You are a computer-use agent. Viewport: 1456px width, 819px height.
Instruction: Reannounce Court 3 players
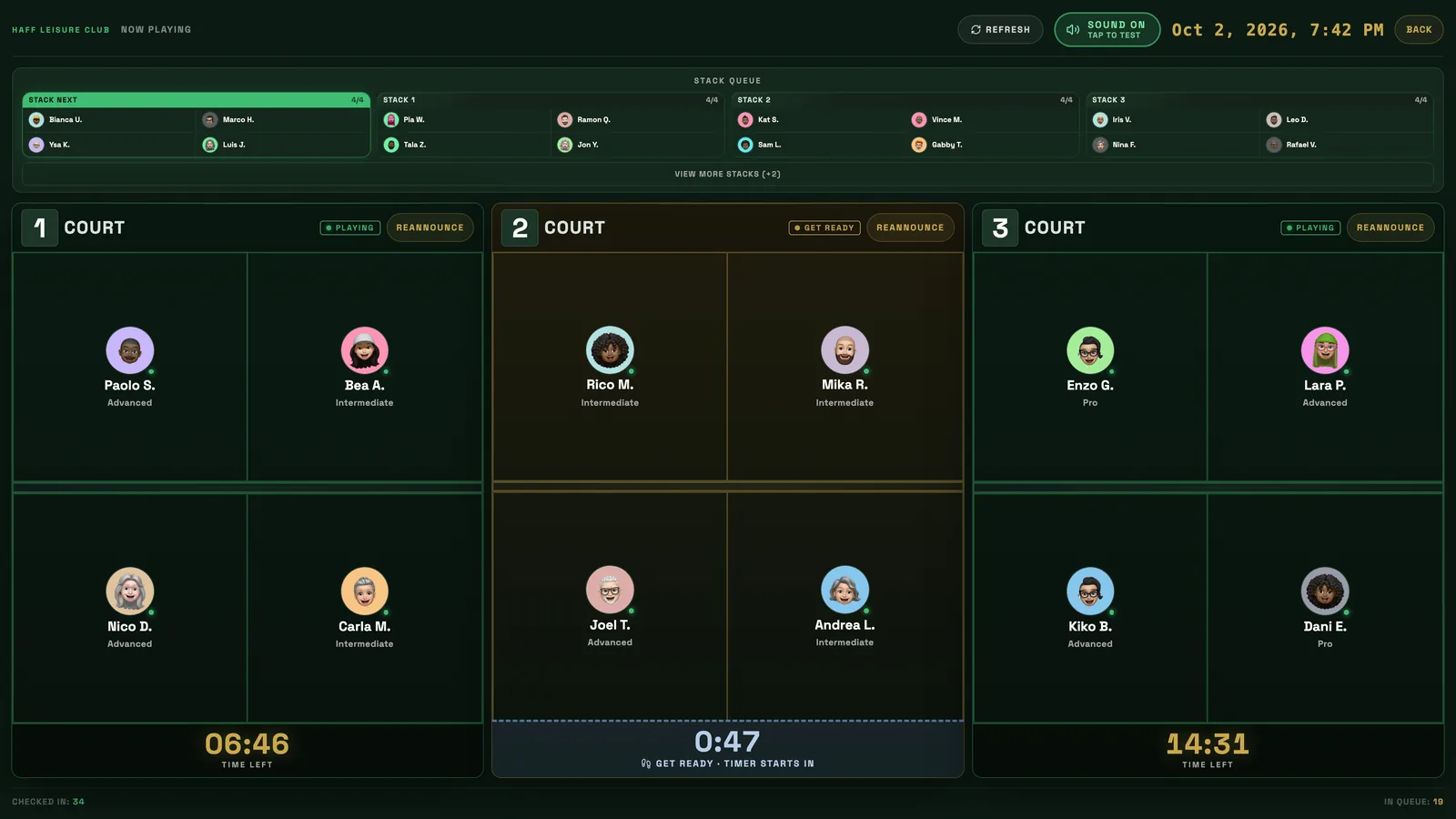[x=1390, y=227]
